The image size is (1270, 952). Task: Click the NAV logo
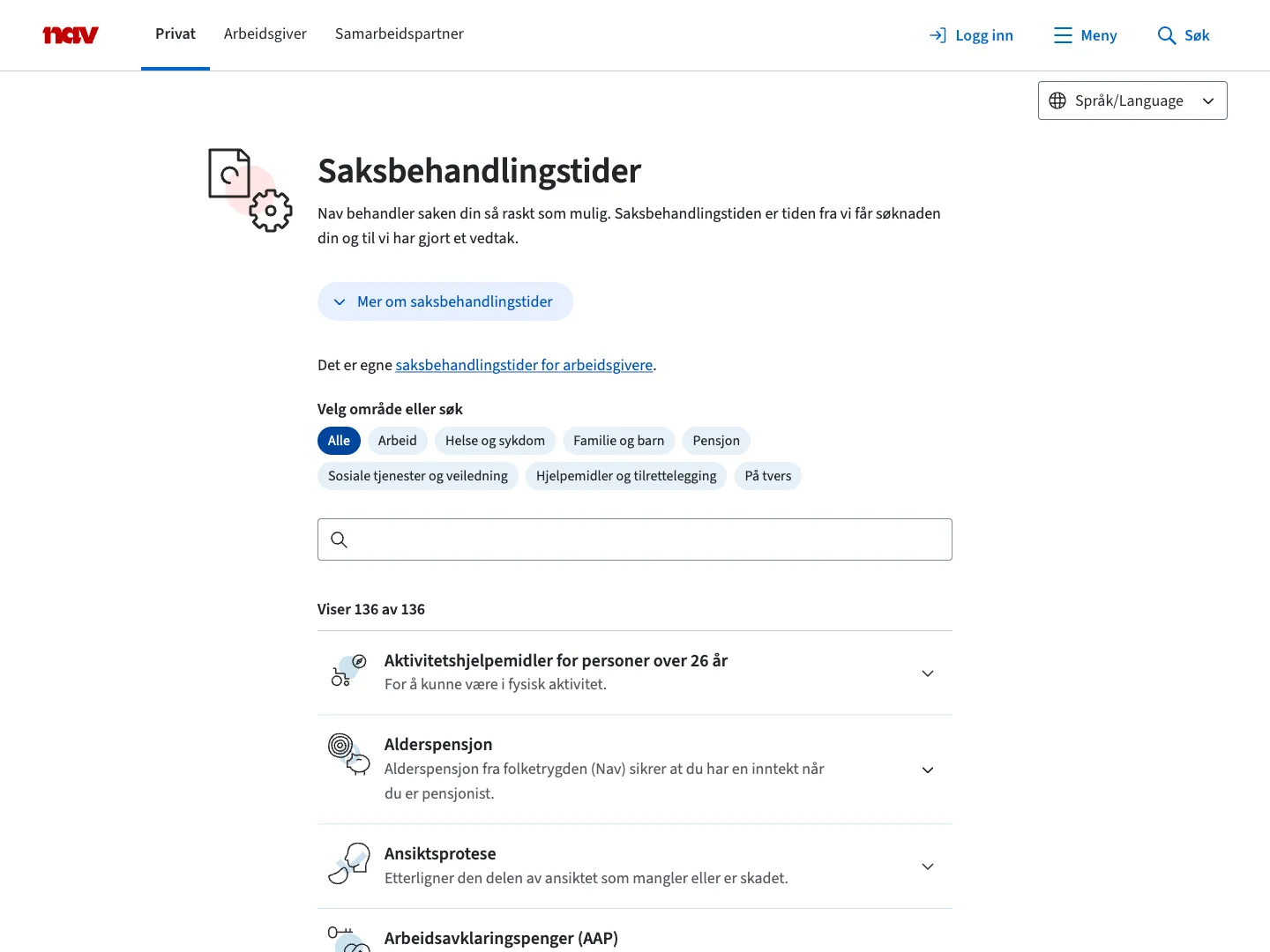71,35
